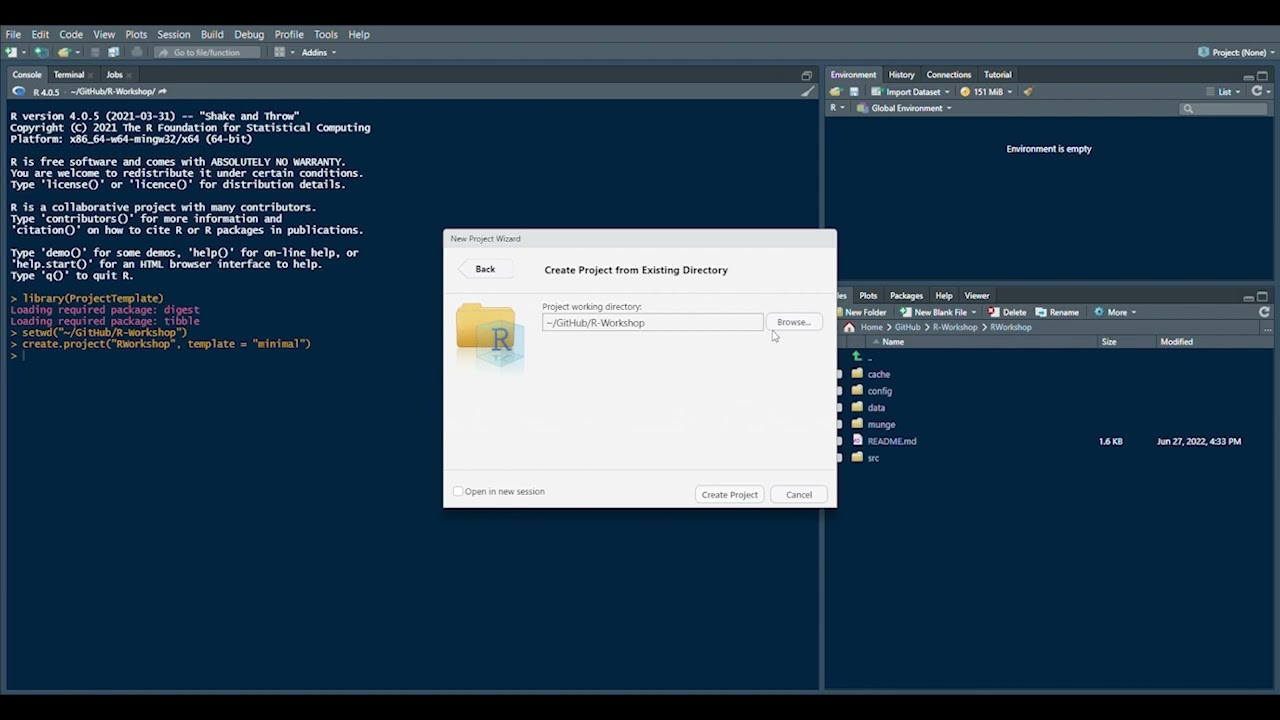Open the Project: (None) dropdown
This screenshot has width=1280, height=720.
(1236, 52)
